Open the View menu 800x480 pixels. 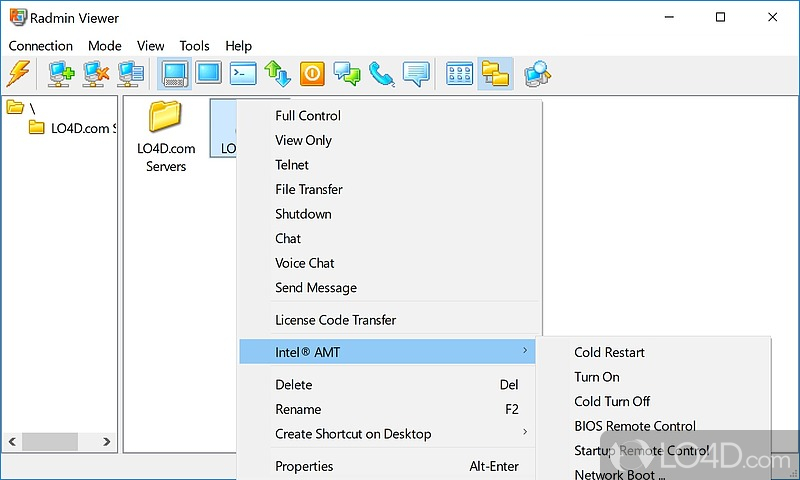click(x=151, y=46)
